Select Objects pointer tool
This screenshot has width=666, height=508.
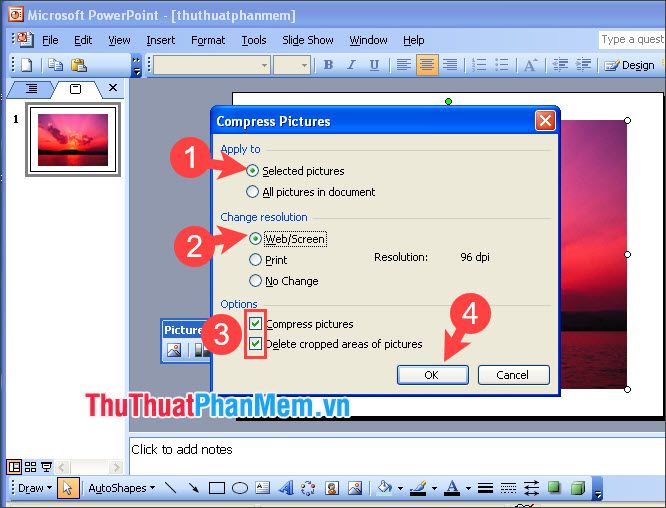coord(68,488)
